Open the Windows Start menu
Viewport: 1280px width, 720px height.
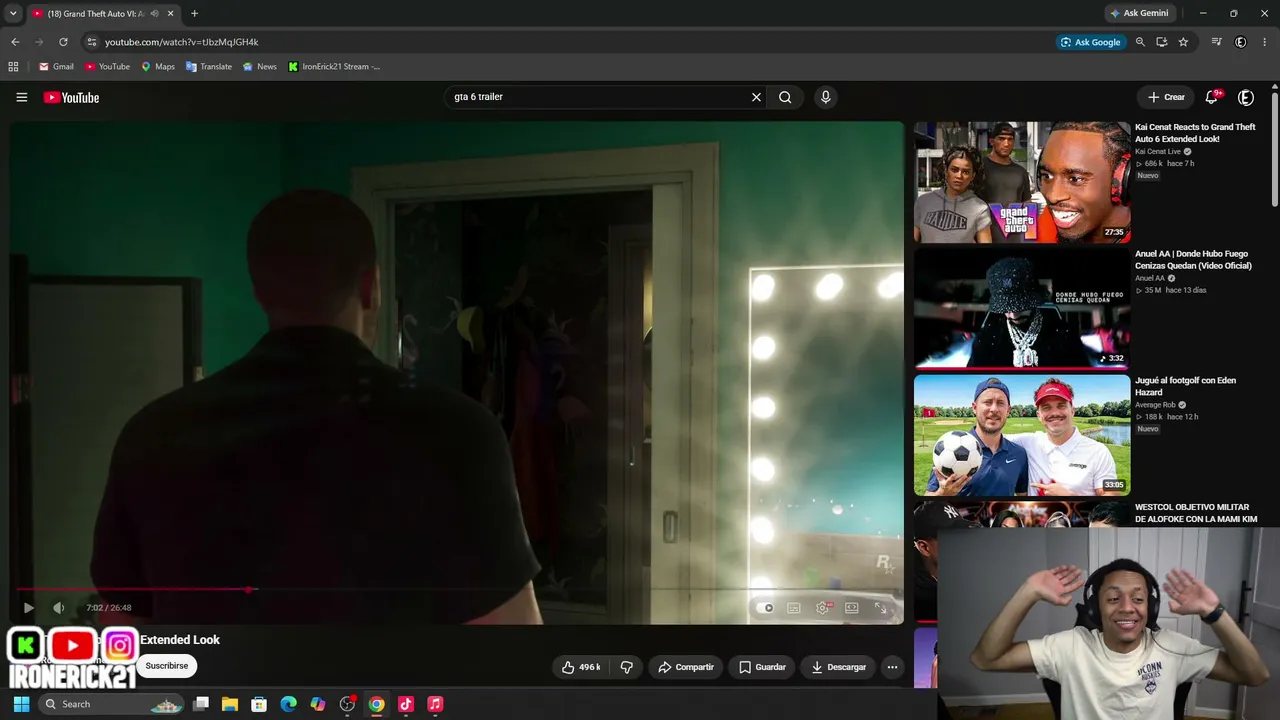(x=21, y=704)
